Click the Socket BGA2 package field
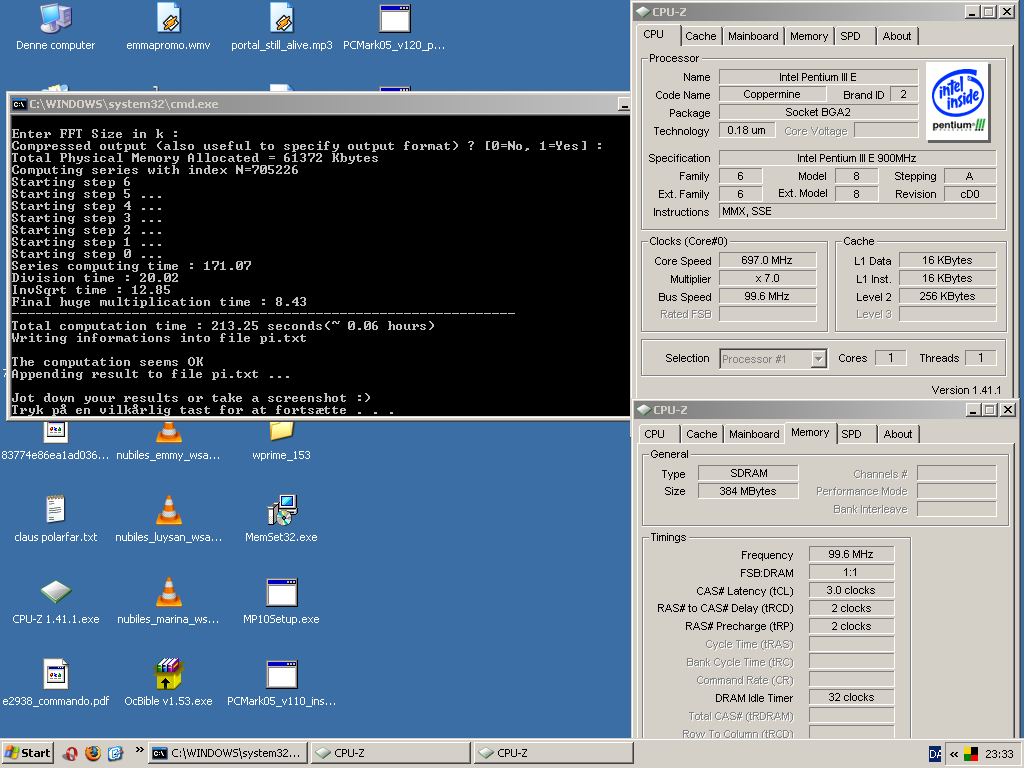 [818, 112]
